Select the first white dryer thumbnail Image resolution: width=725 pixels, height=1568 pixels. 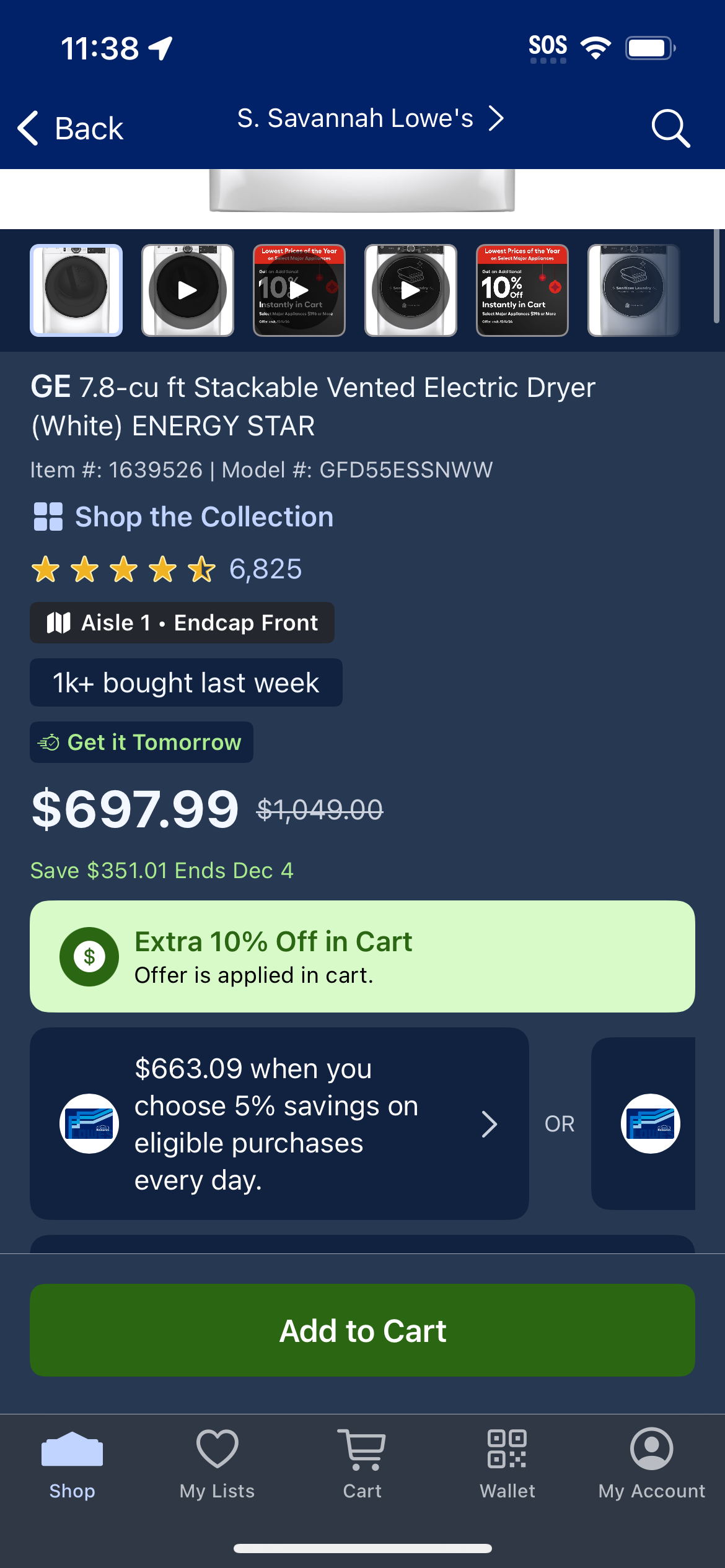click(76, 290)
